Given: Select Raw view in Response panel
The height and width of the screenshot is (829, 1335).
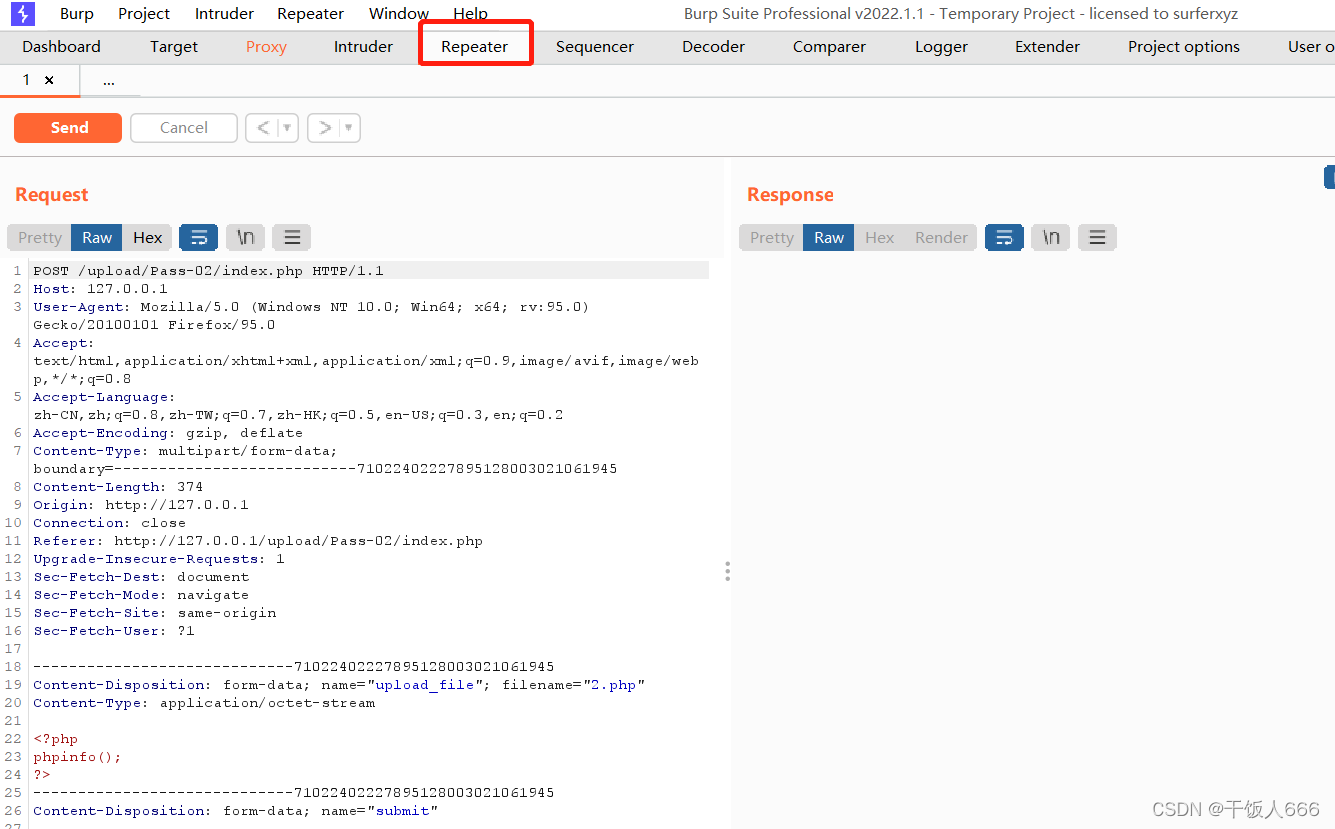Looking at the screenshot, I should point(829,237).
